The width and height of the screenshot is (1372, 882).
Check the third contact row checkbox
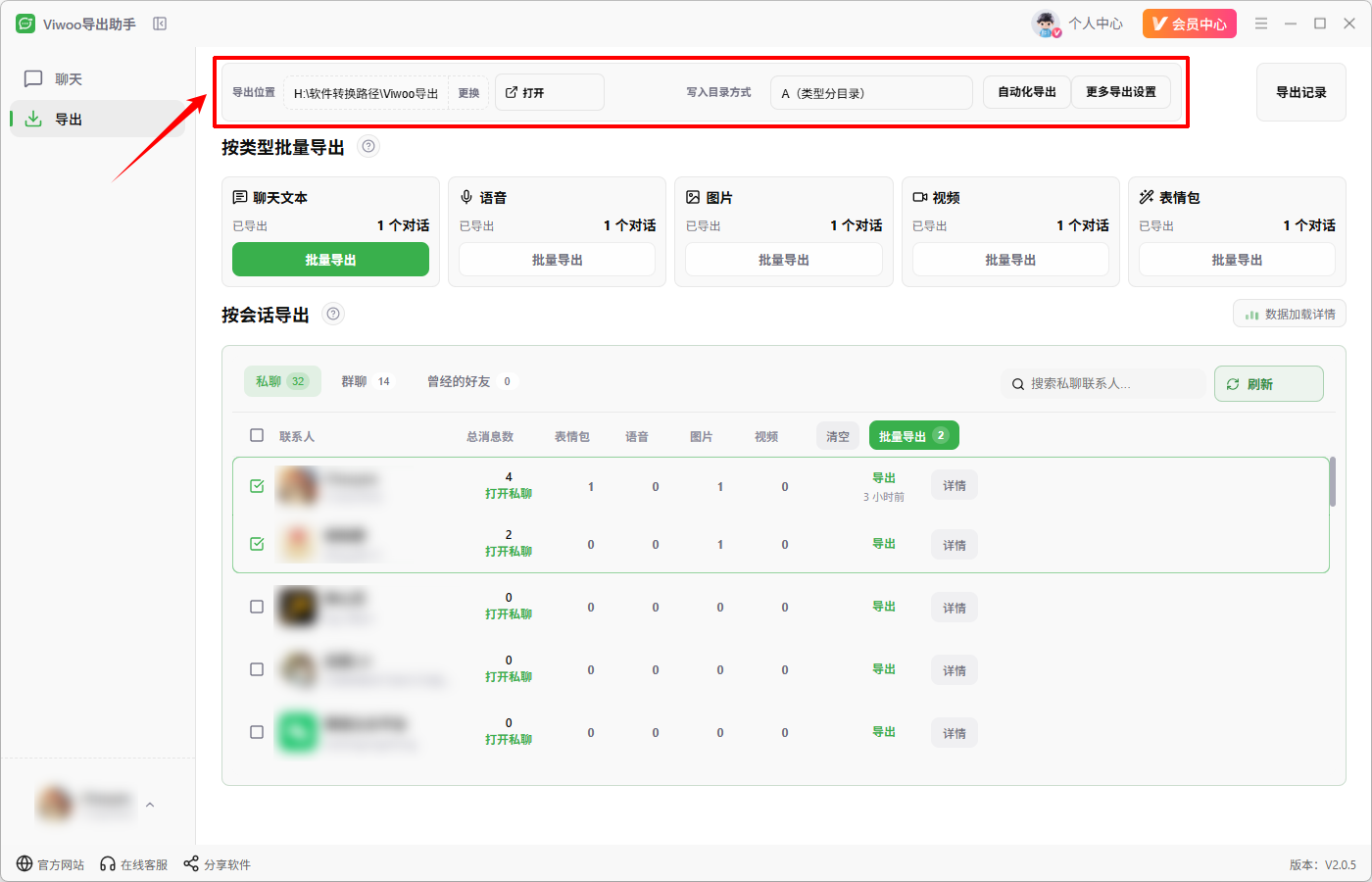coord(257,607)
